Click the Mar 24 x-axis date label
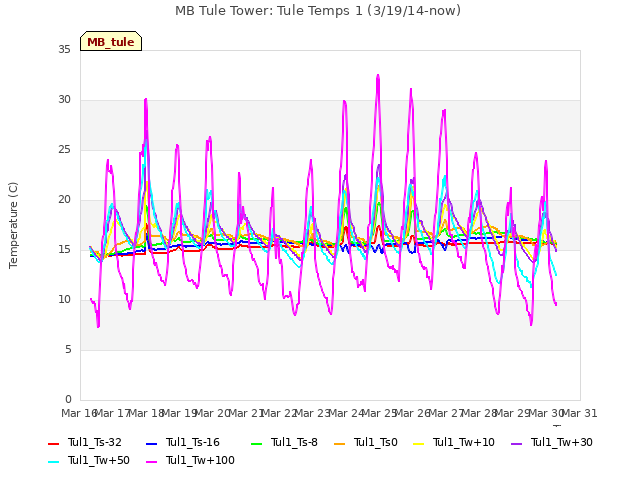The image size is (640, 480). coord(346,413)
